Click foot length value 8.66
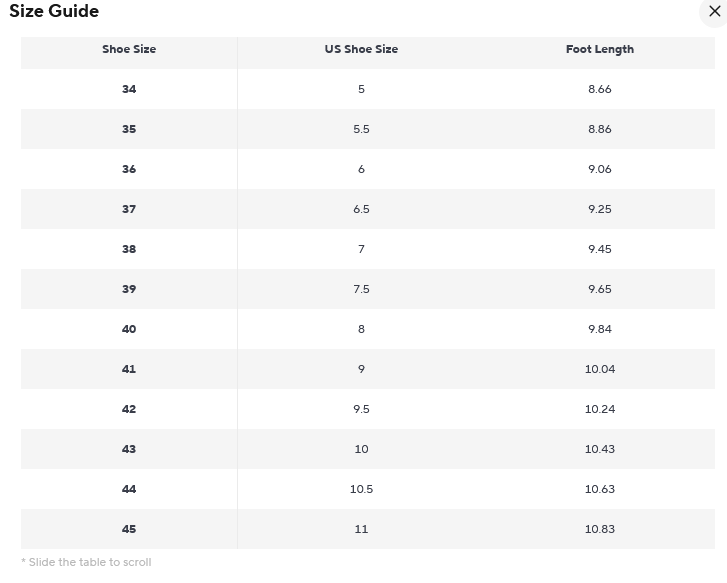This screenshot has width=727, height=583. click(599, 89)
